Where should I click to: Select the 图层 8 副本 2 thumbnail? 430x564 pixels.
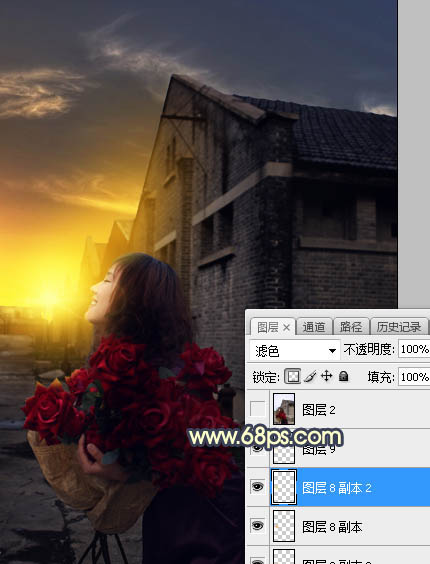coord(284,487)
